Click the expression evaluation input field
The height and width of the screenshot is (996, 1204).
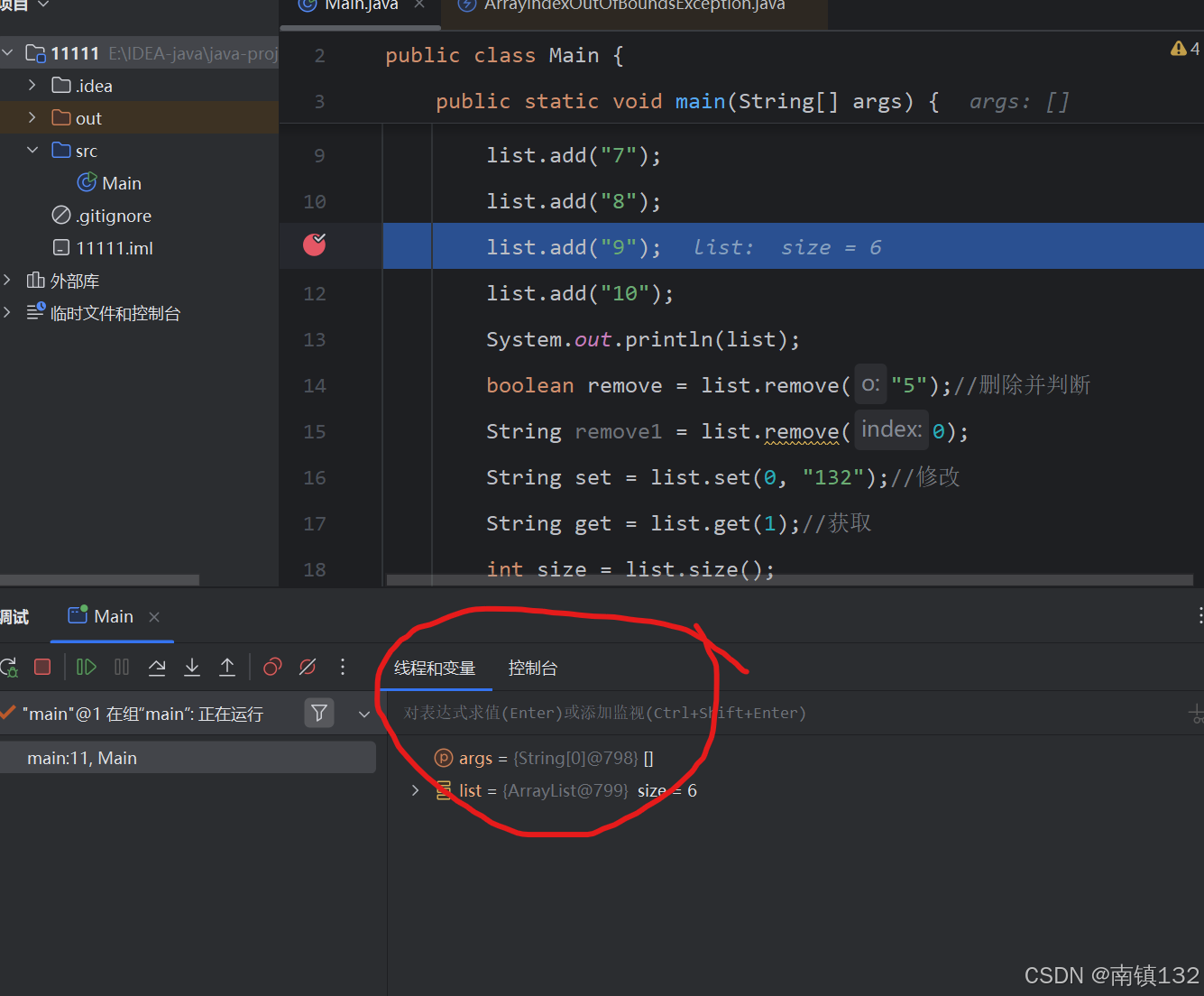(x=604, y=713)
